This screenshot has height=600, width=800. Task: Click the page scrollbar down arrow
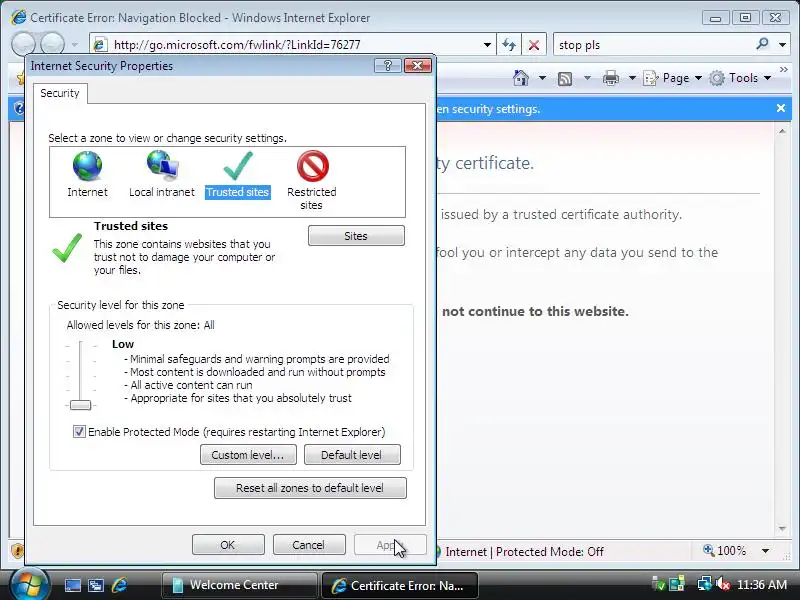click(782, 529)
